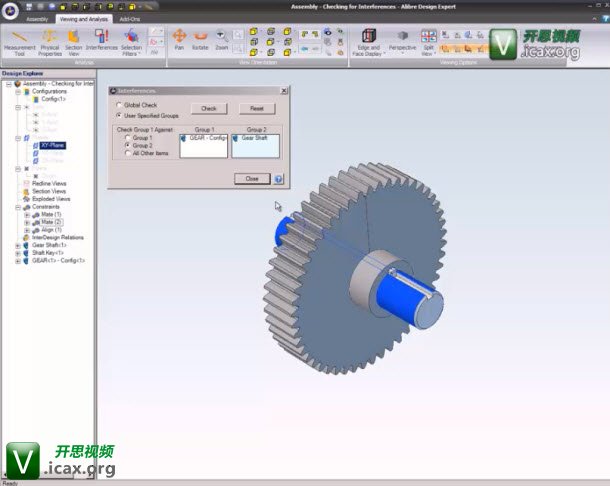The height and width of the screenshot is (486, 610).
Task: Click the Reset button
Action: 257,109
